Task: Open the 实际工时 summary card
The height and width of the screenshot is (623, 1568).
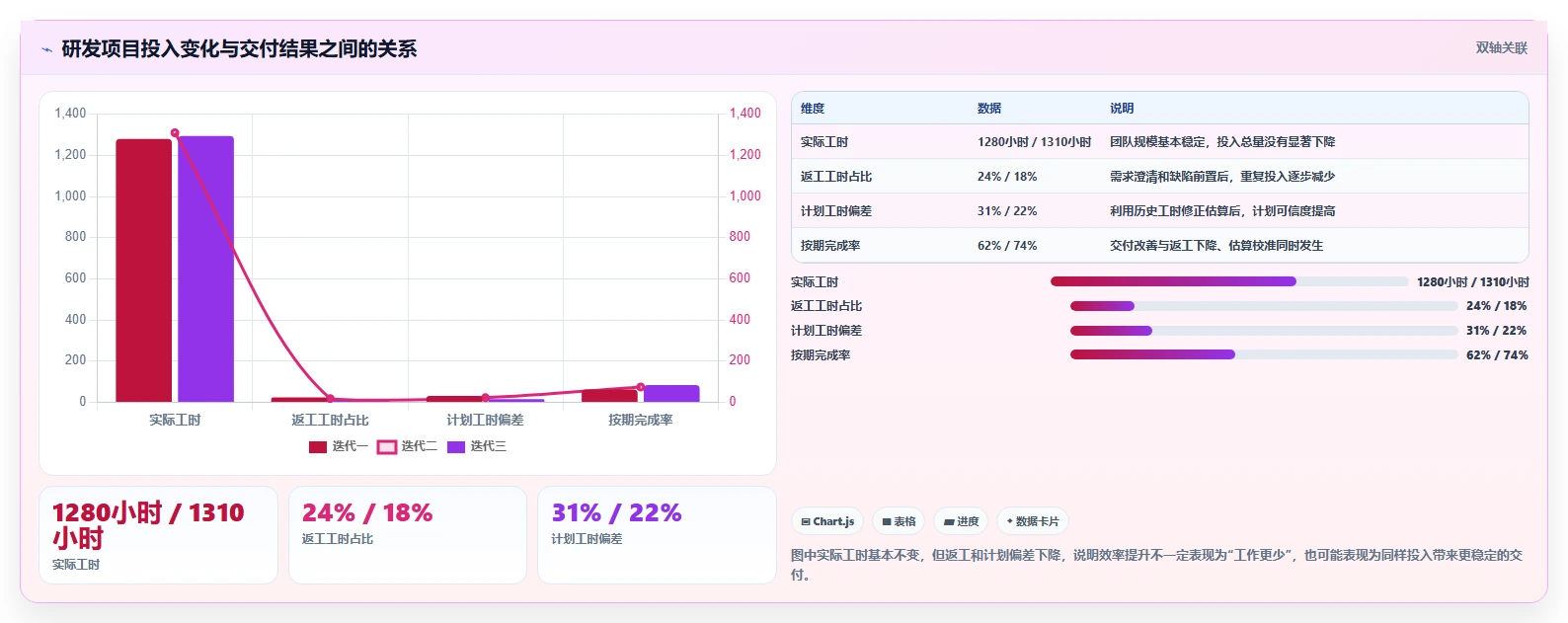Action: click(x=158, y=535)
